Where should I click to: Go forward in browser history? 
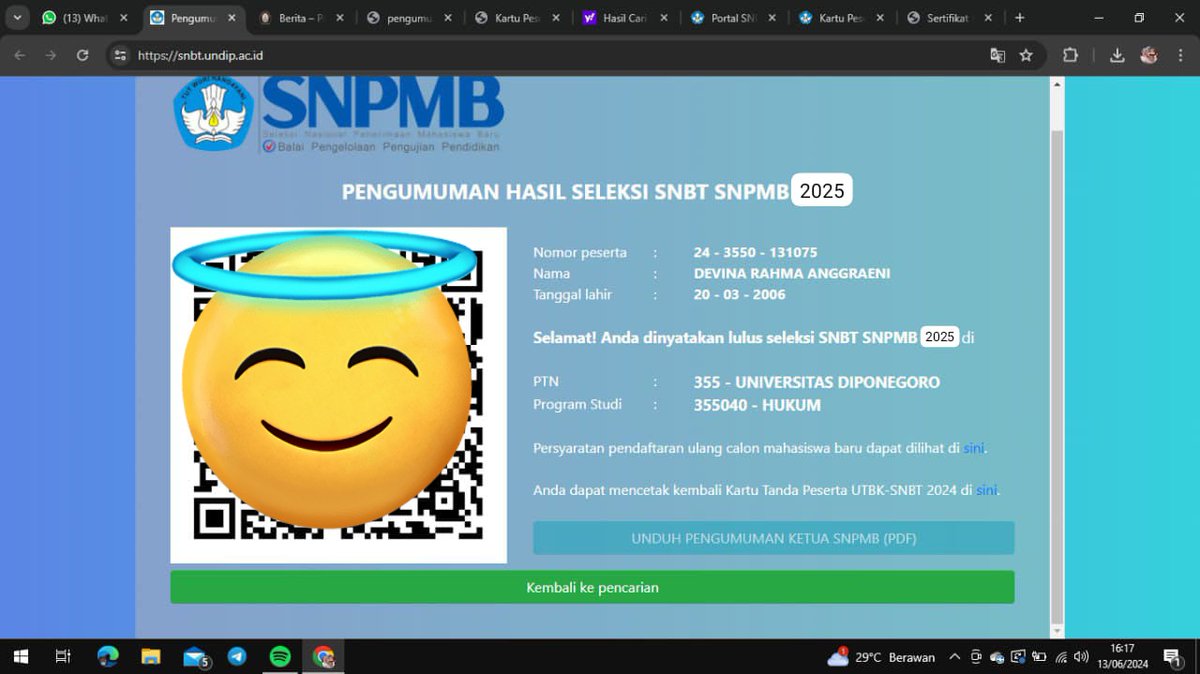(x=51, y=55)
